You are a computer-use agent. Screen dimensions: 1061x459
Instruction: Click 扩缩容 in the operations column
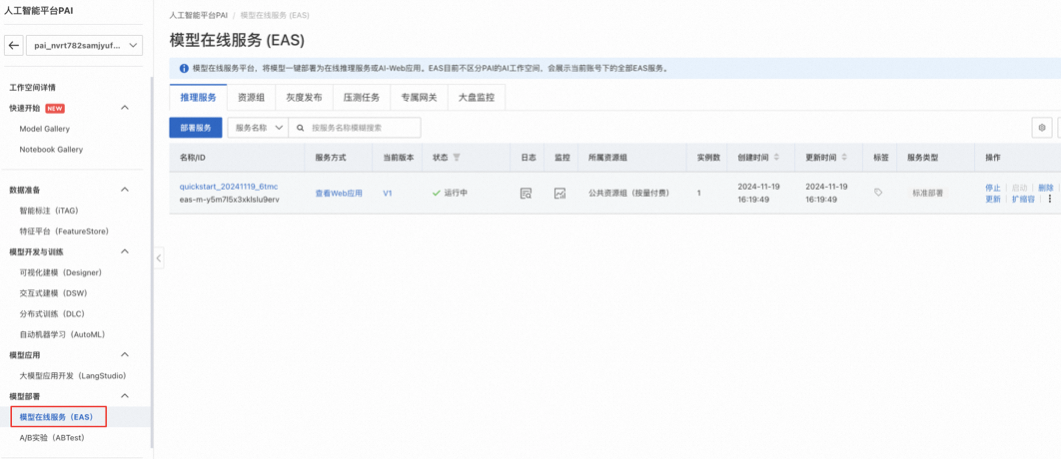tap(1023, 199)
